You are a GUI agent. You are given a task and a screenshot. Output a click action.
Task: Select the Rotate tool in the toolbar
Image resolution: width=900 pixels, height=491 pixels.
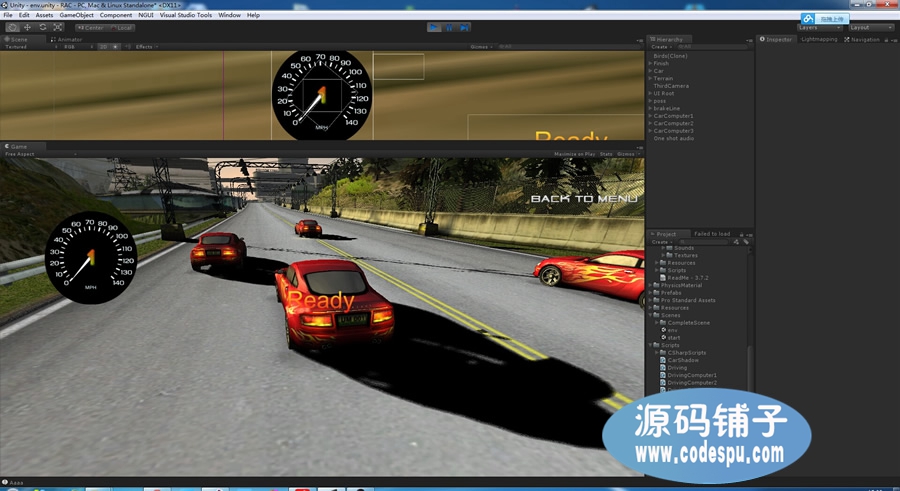[x=43, y=27]
